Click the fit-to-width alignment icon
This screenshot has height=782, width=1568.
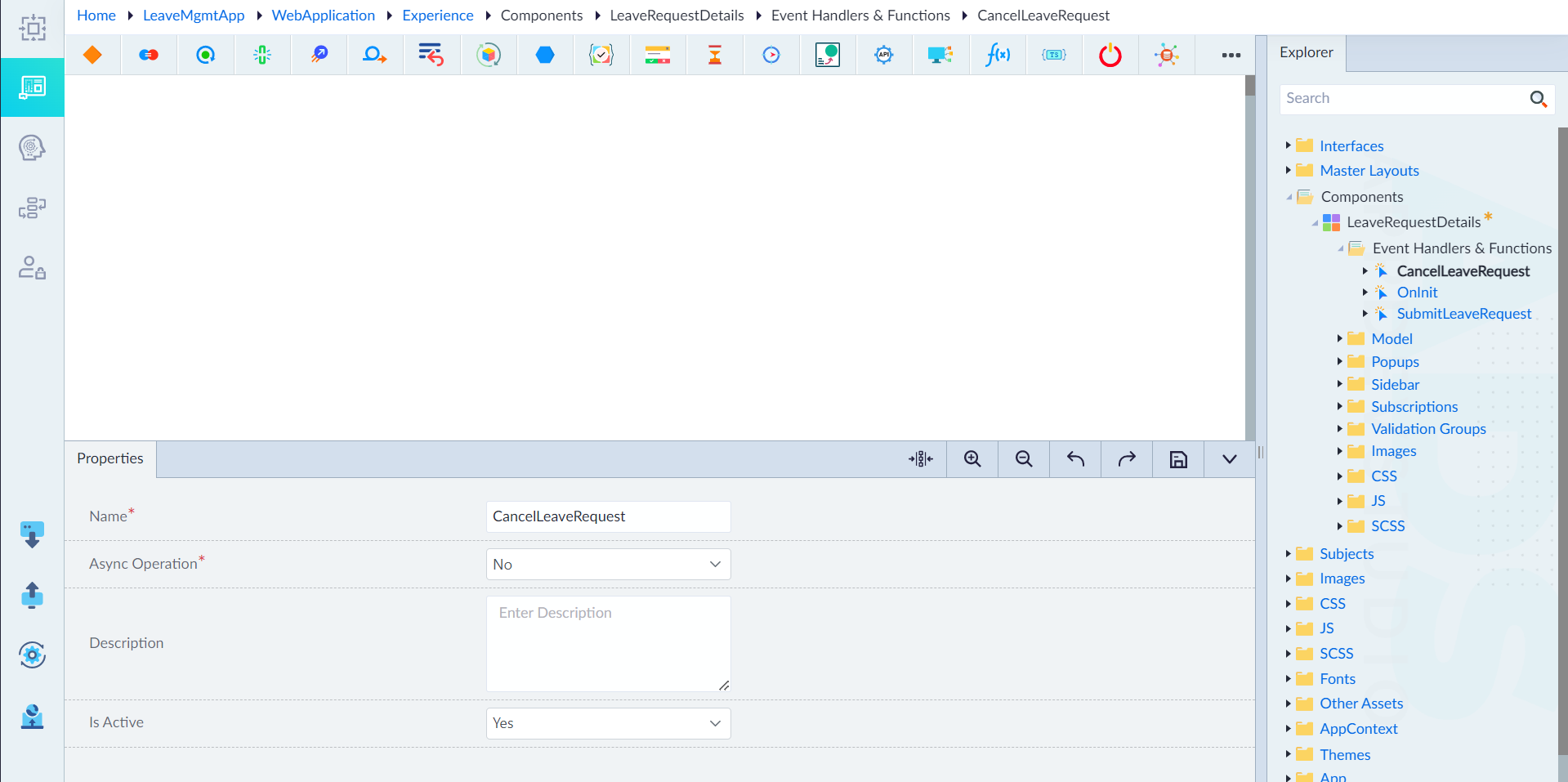(921, 459)
